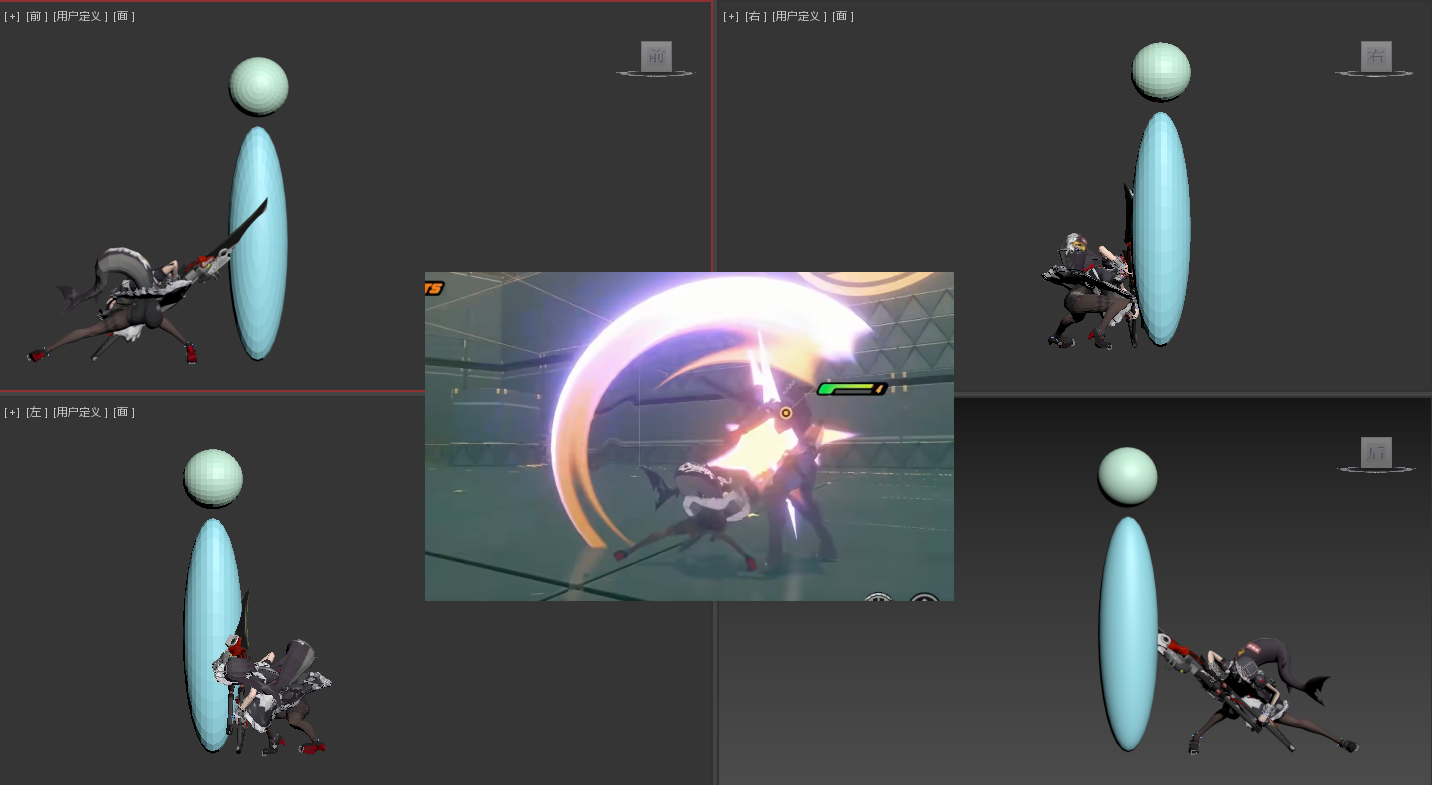The width and height of the screenshot is (1432, 785).
Task: Open [面] shading menu in the 前 viewport
Action: [124, 16]
